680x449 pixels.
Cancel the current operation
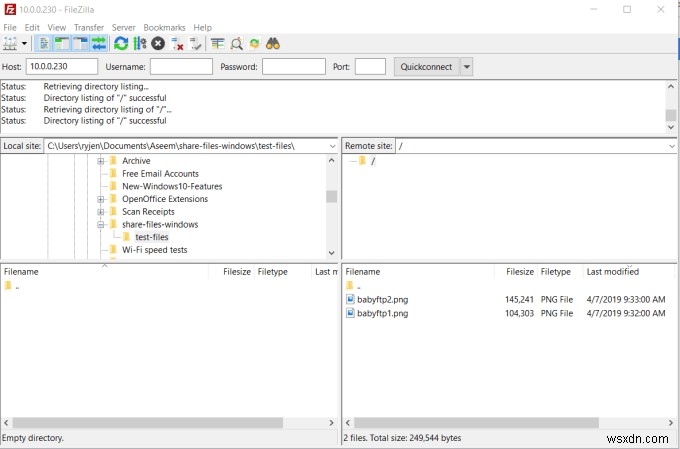pyautogui.click(x=158, y=44)
